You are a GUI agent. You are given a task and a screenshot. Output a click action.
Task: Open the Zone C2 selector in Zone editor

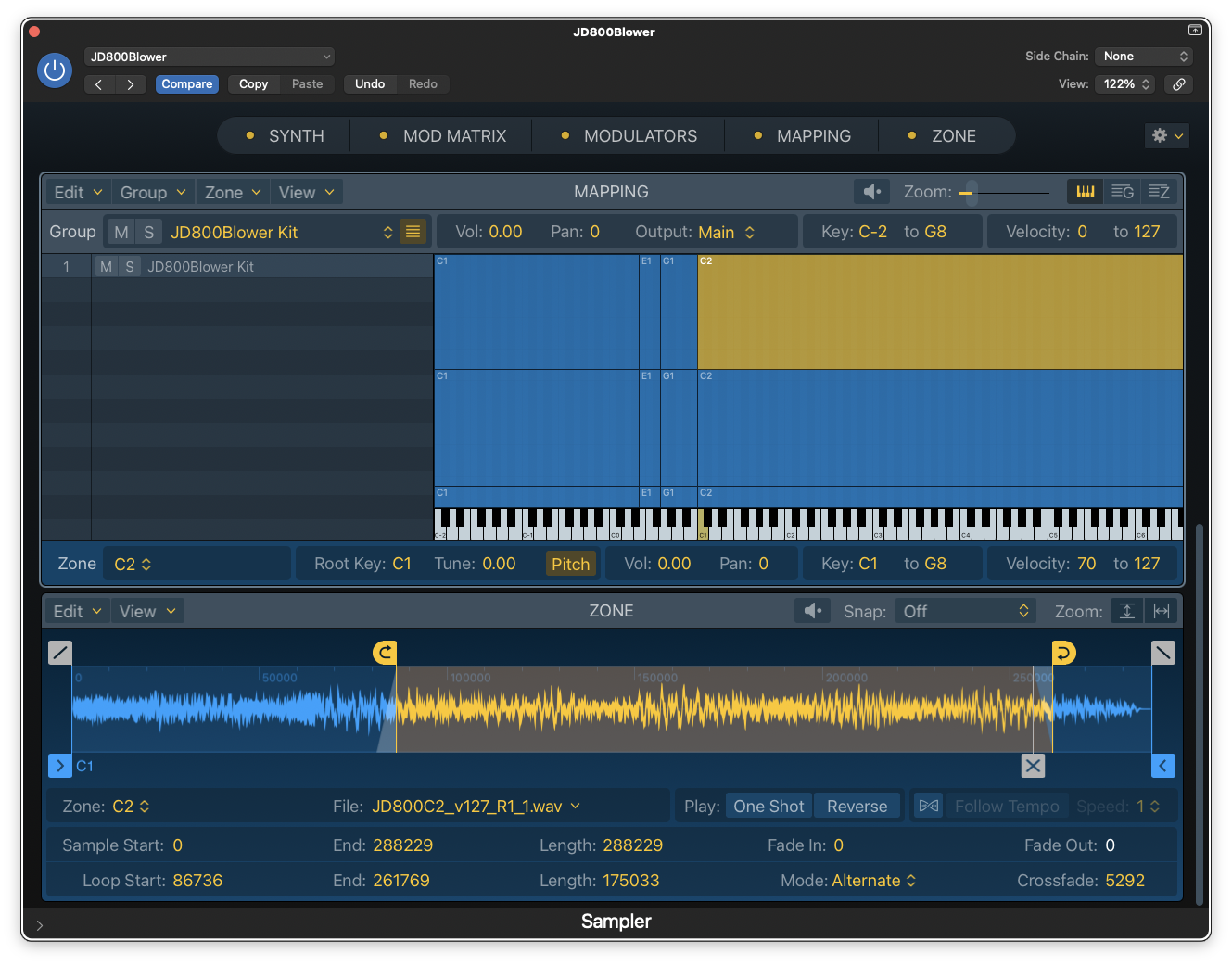pos(131,807)
